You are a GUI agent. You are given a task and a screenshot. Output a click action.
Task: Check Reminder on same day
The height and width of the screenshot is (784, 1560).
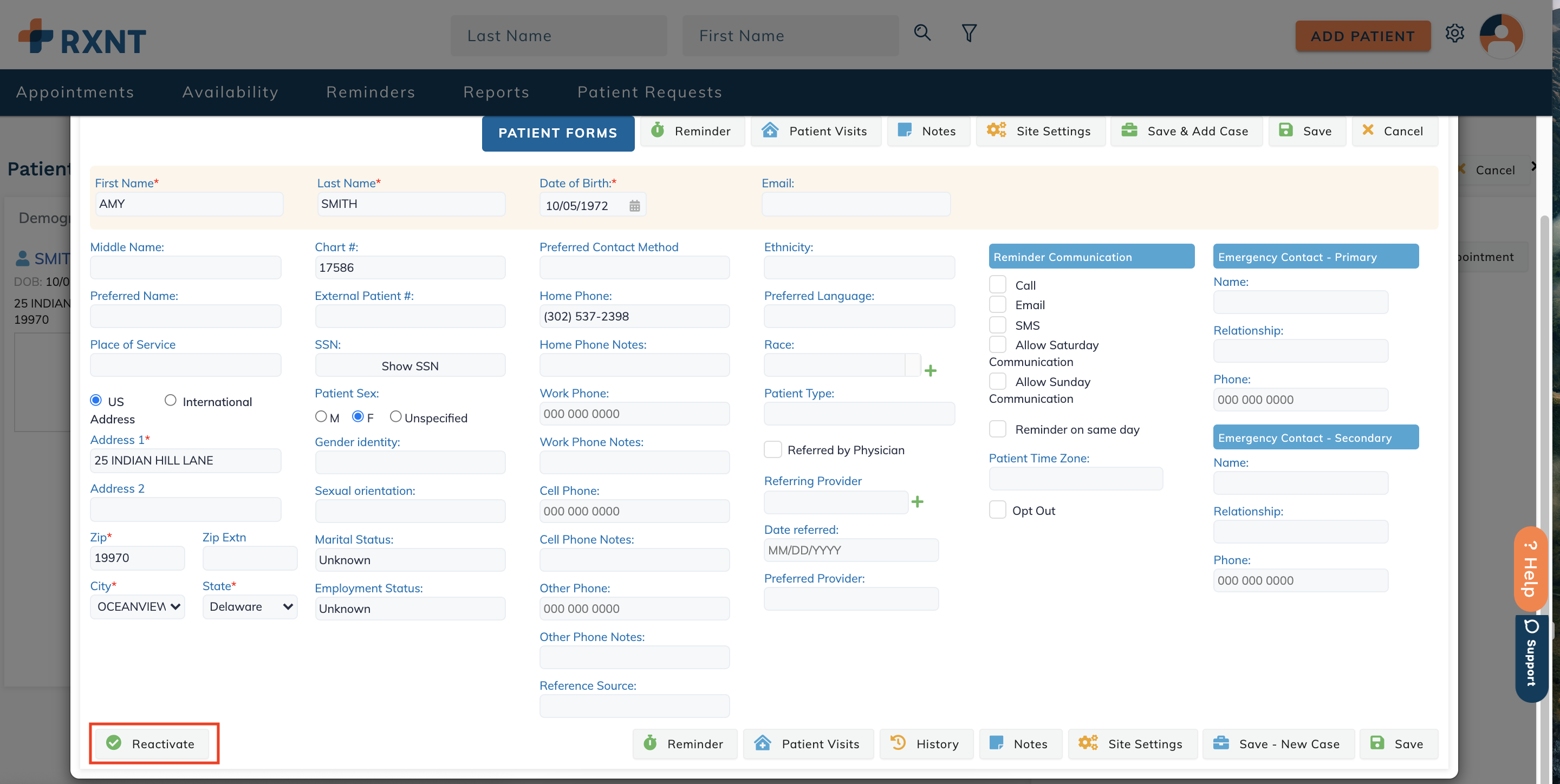pyautogui.click(x=997, y=429)
